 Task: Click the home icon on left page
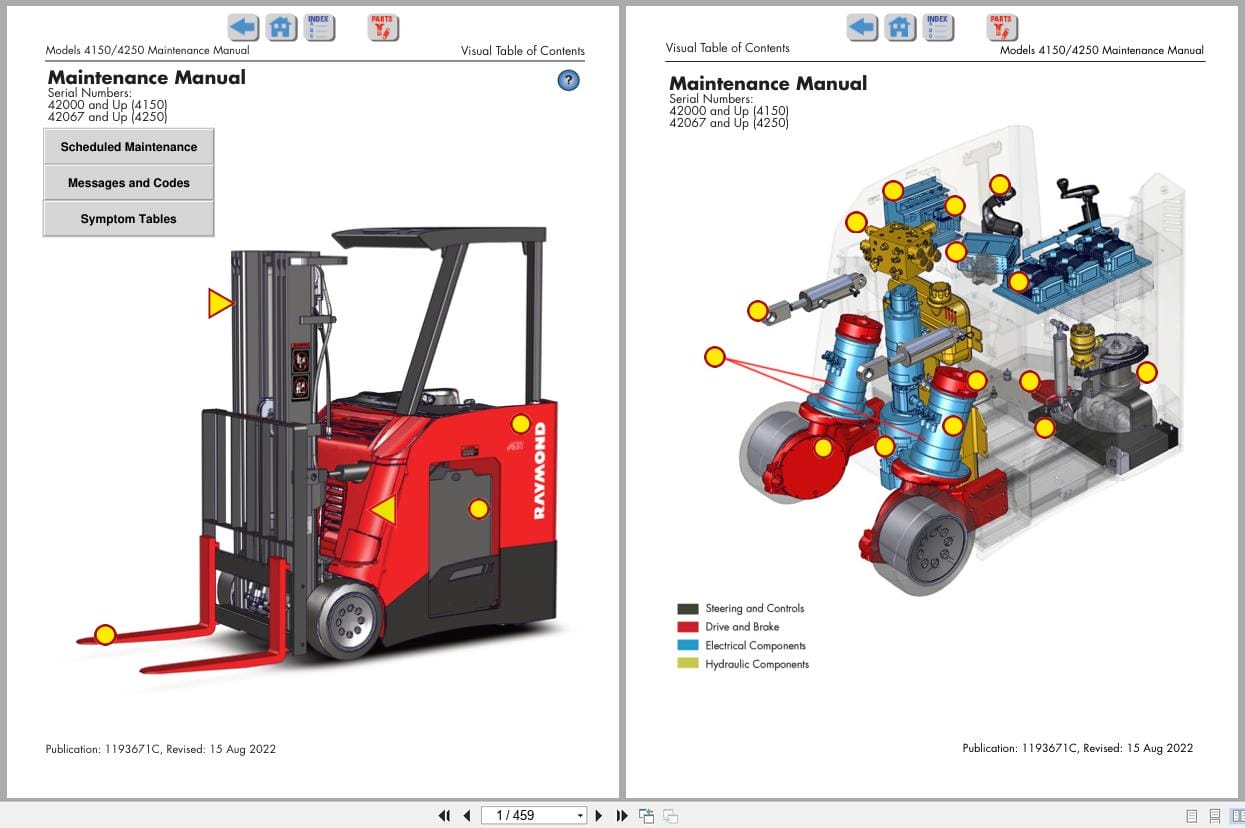pyautogui.click(x=281, y=27)
